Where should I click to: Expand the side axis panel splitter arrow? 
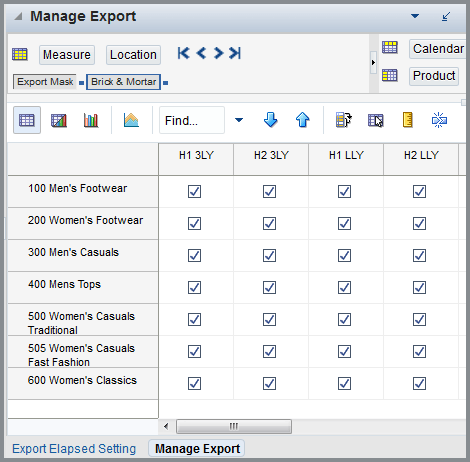click(x=373, y=62)
